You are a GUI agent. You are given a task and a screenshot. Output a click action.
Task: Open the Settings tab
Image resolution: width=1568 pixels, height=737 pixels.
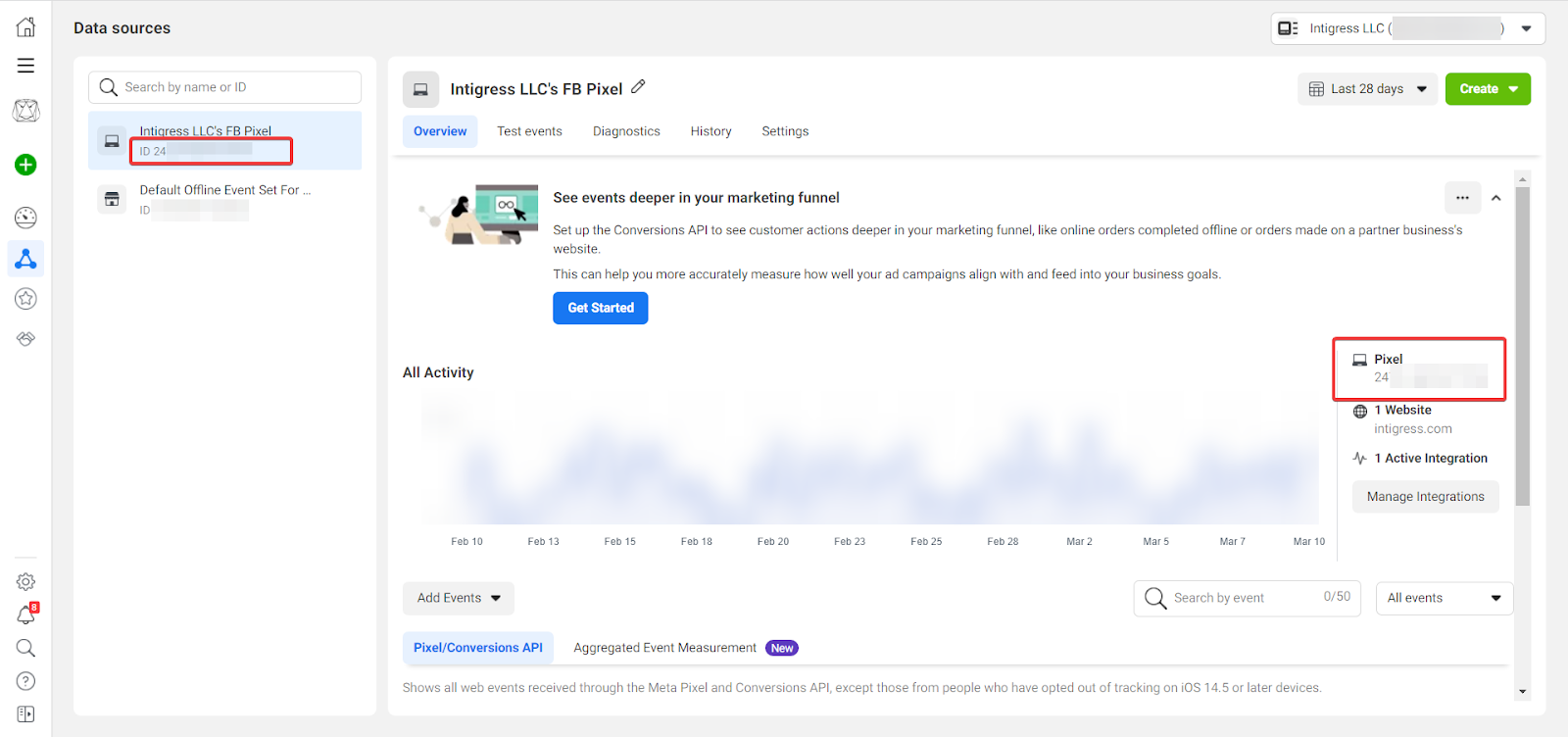(785, 131)
